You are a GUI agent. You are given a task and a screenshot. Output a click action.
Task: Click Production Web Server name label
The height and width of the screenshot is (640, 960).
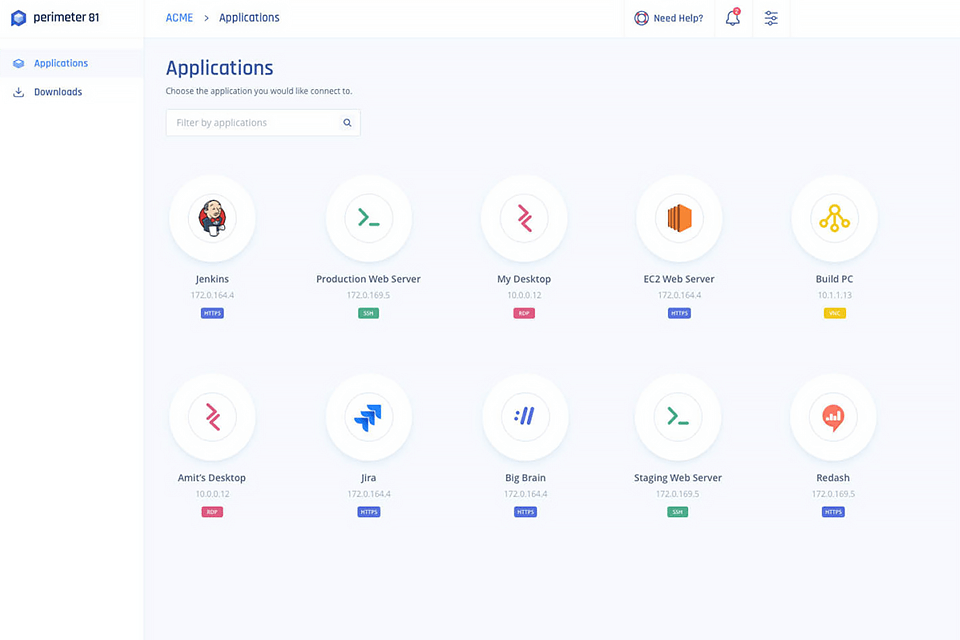[x=369, y=279]
